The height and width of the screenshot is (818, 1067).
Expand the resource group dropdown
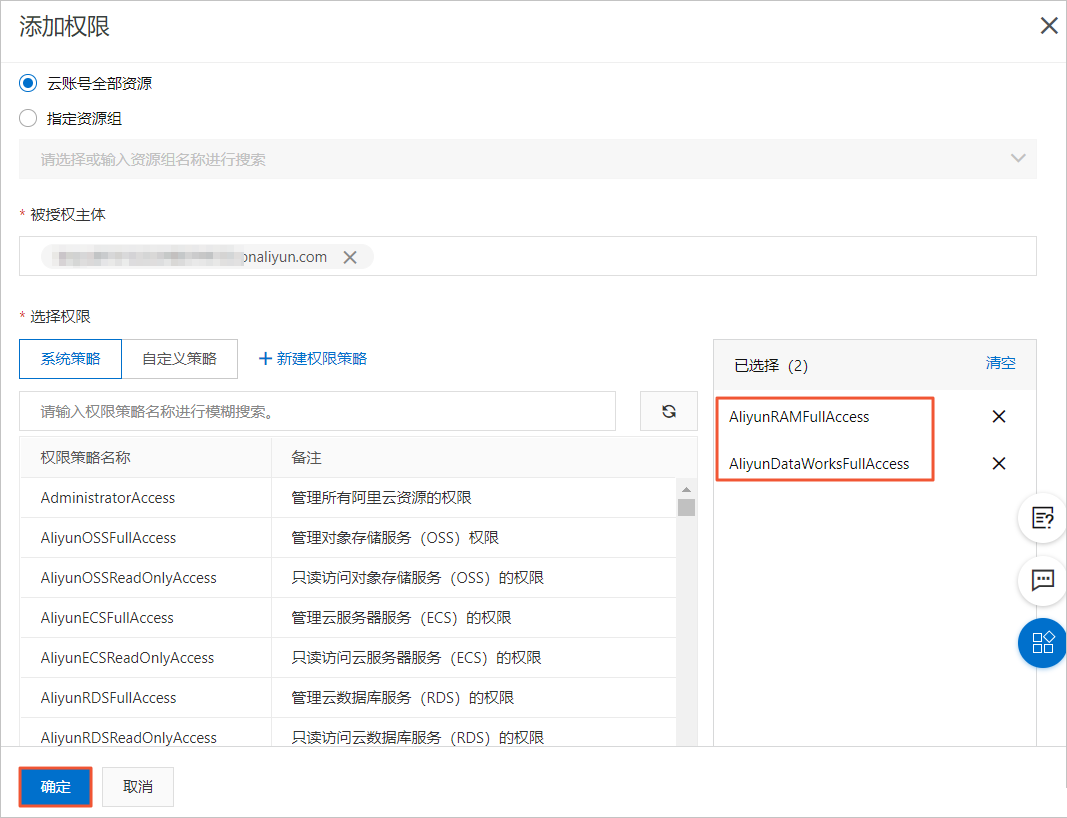coord(1018,159)
